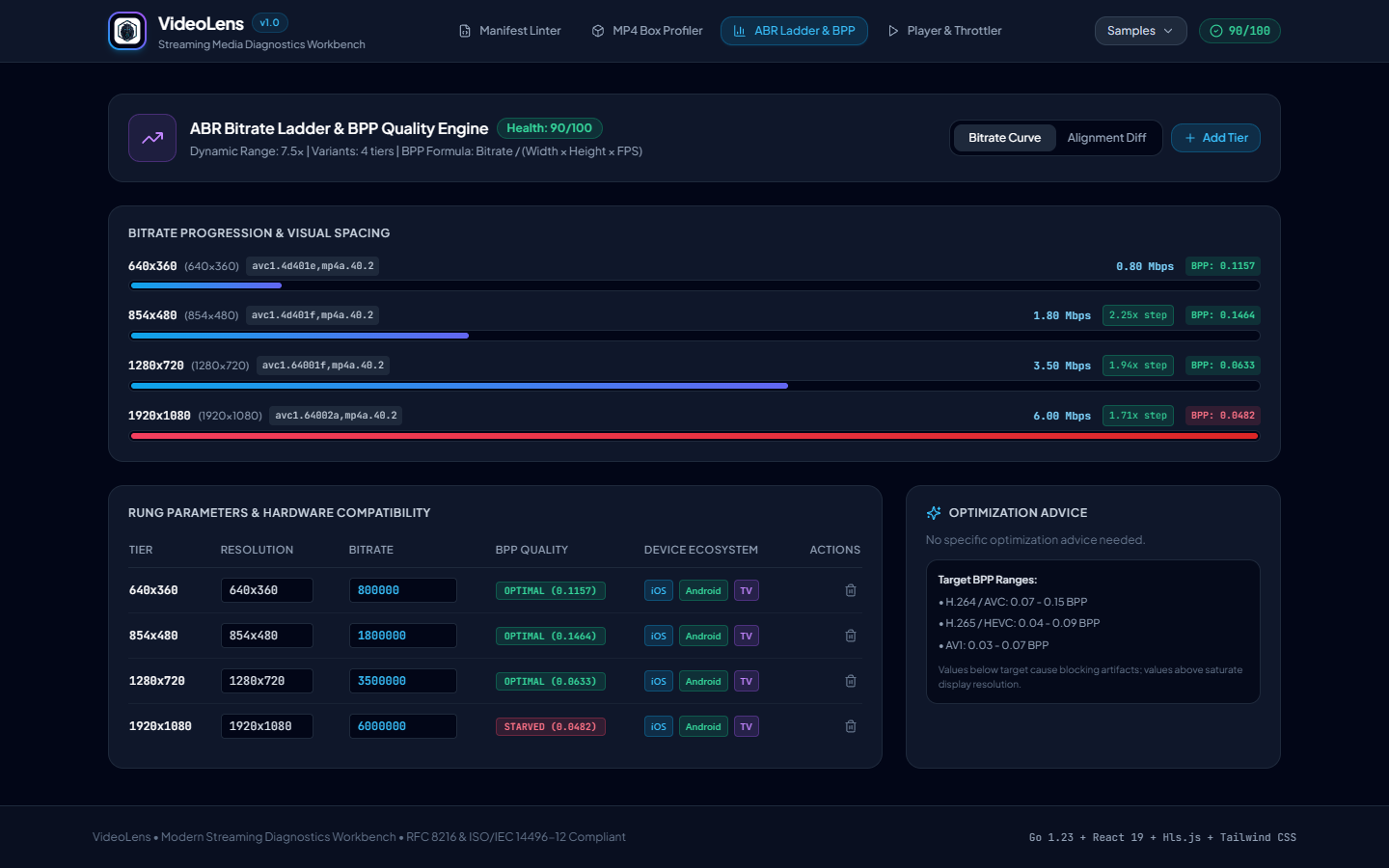
Task: Click the v1.0 version badge
Action: (270, 23)
